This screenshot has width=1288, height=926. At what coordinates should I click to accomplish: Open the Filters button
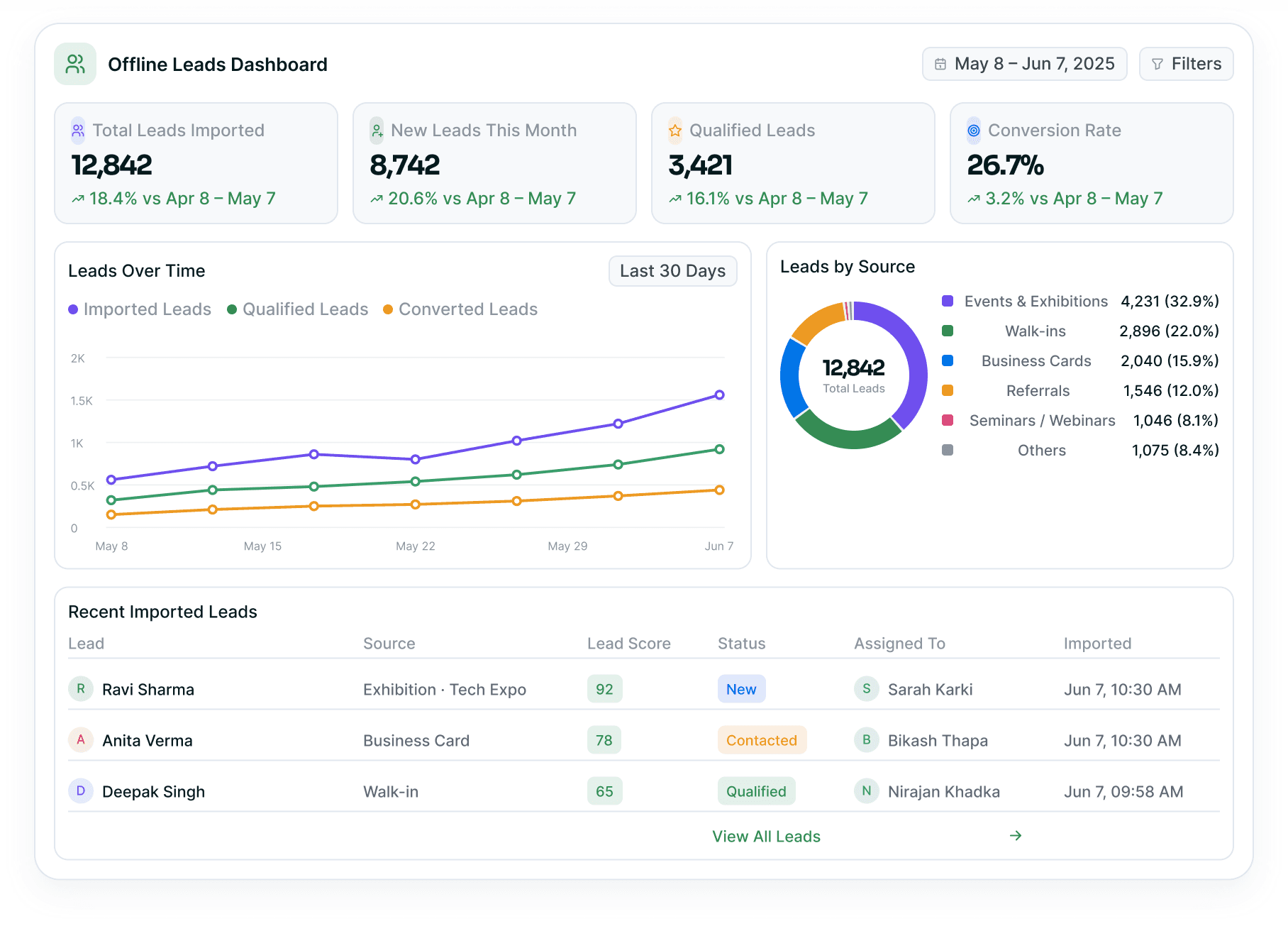click(1187, 64)
